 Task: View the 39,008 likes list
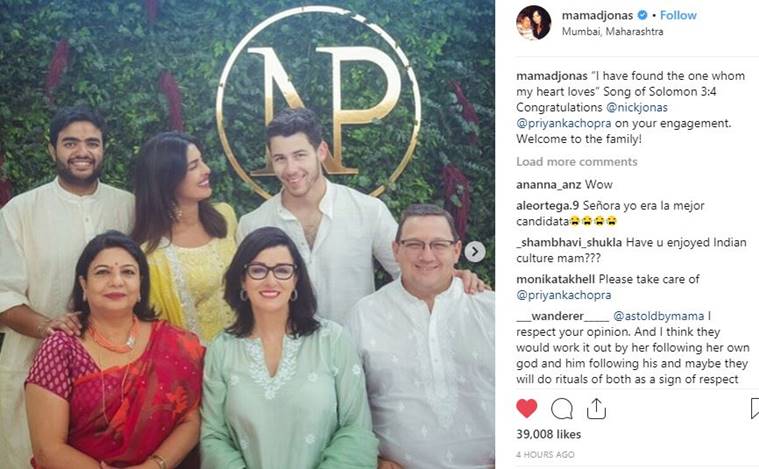click(548, 434)
